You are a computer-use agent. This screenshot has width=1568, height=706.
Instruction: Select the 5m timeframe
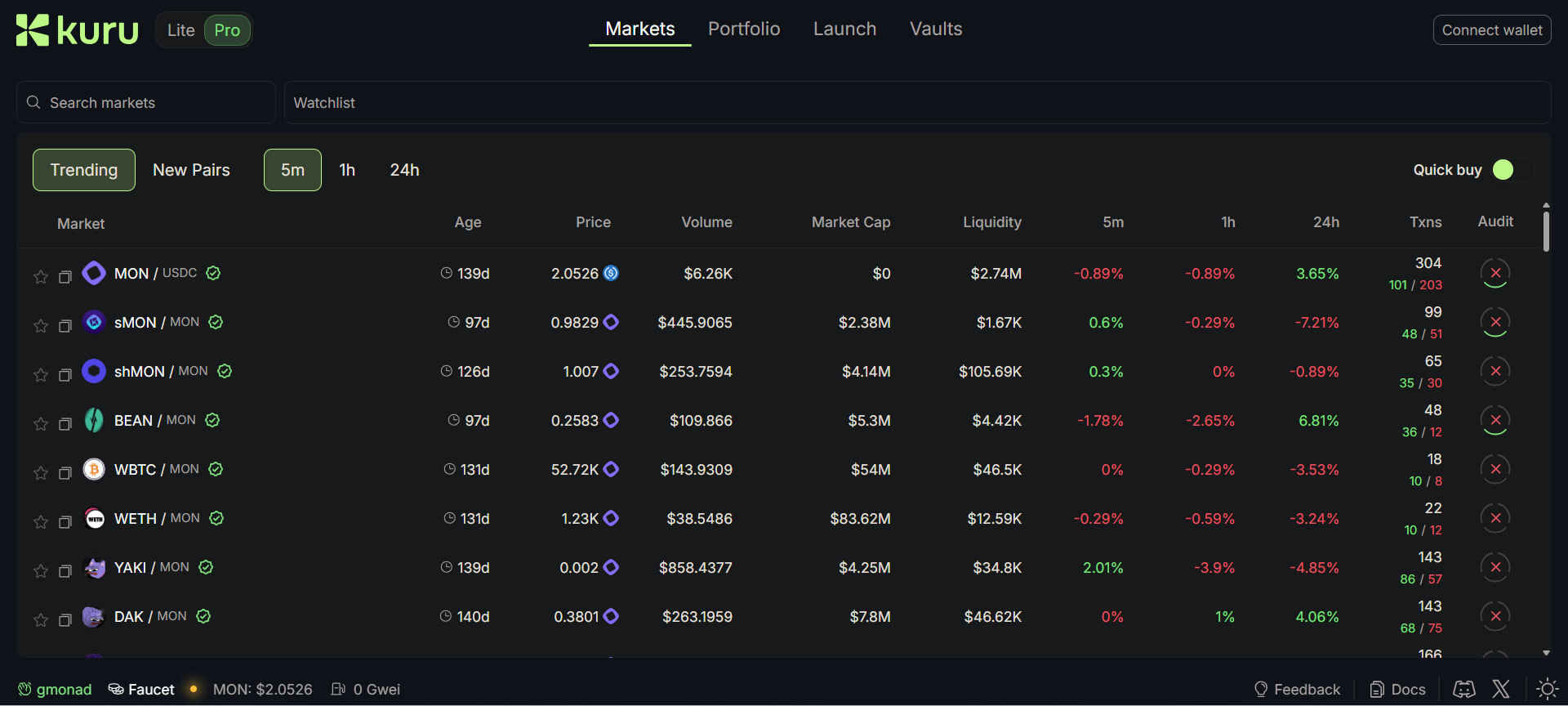[292, 170]
